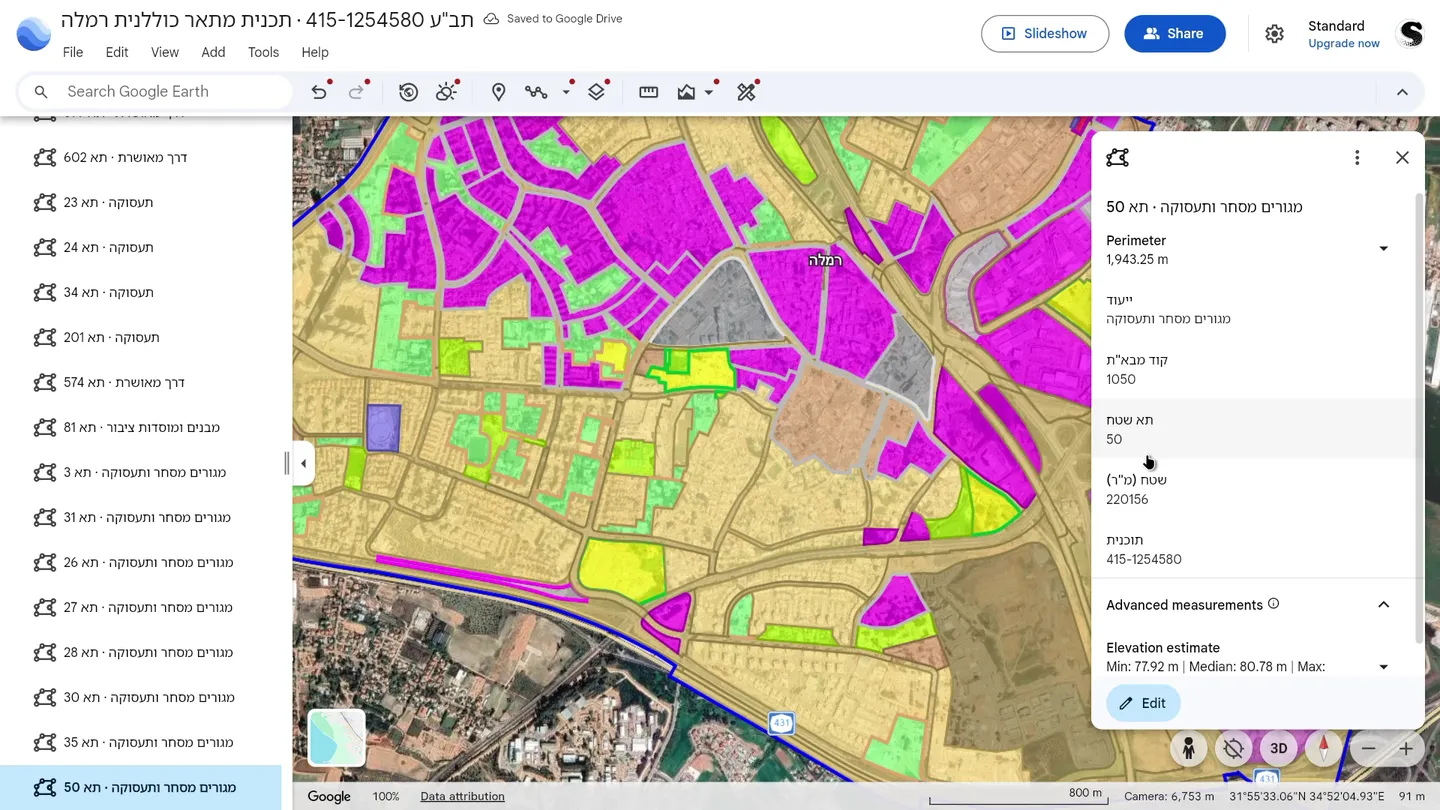Image resolution: width=1440 pixels, height=810 pixels.
Task: Click the Upgrade now link
Action: tap(1344, 44)
